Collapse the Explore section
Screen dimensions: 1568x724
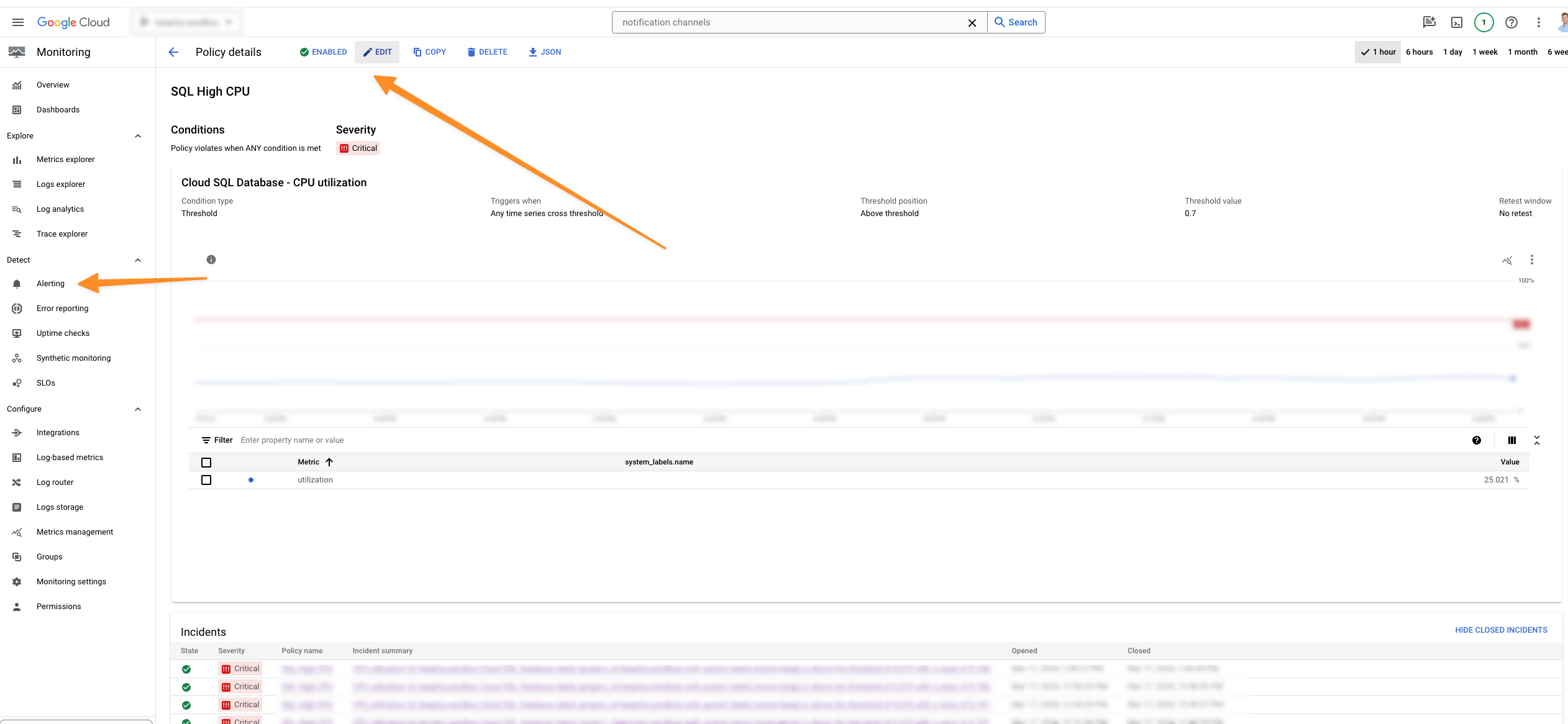pyautogui.click(x=138, y=136)
